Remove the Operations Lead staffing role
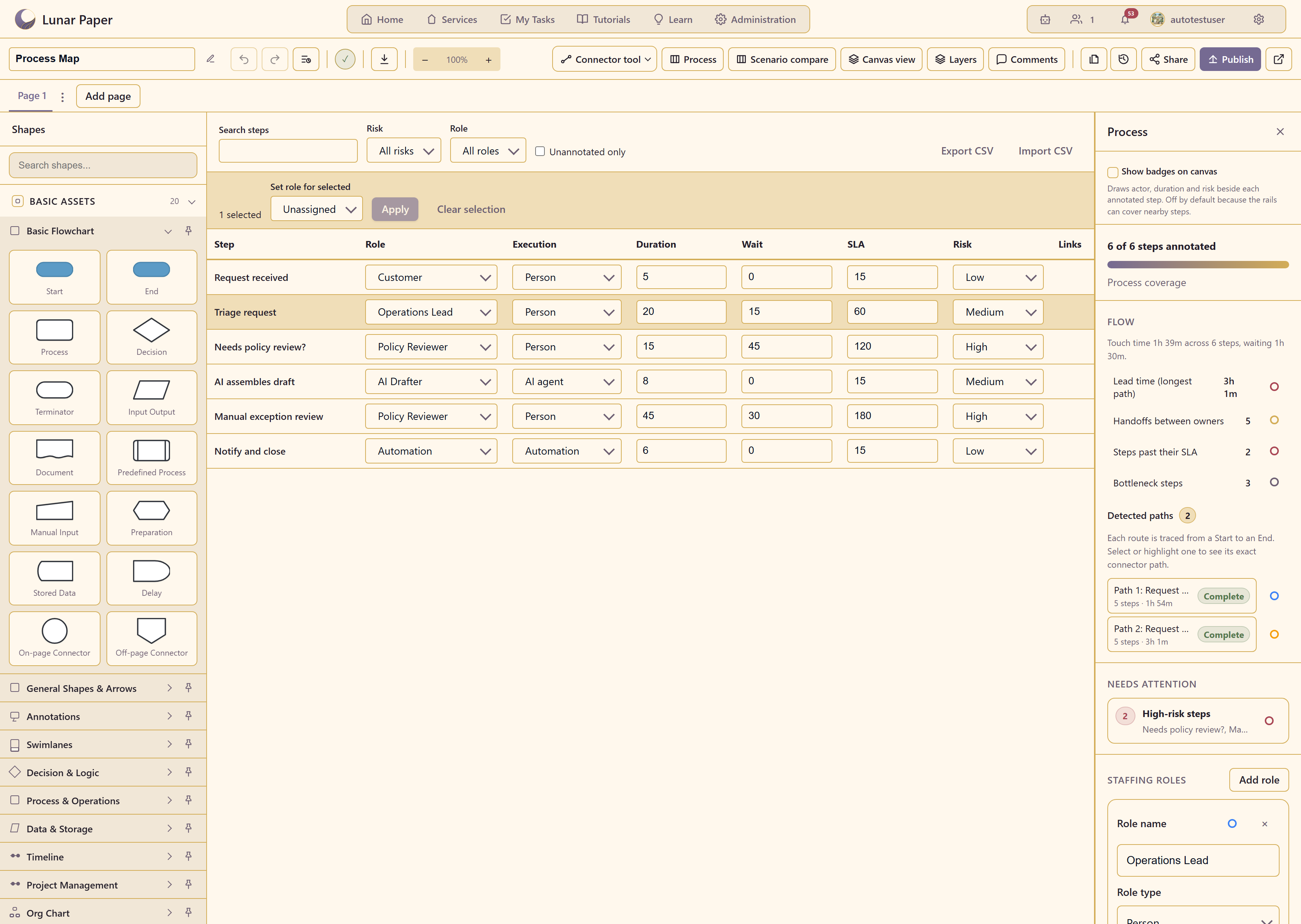 click(x=1264, y=824)
